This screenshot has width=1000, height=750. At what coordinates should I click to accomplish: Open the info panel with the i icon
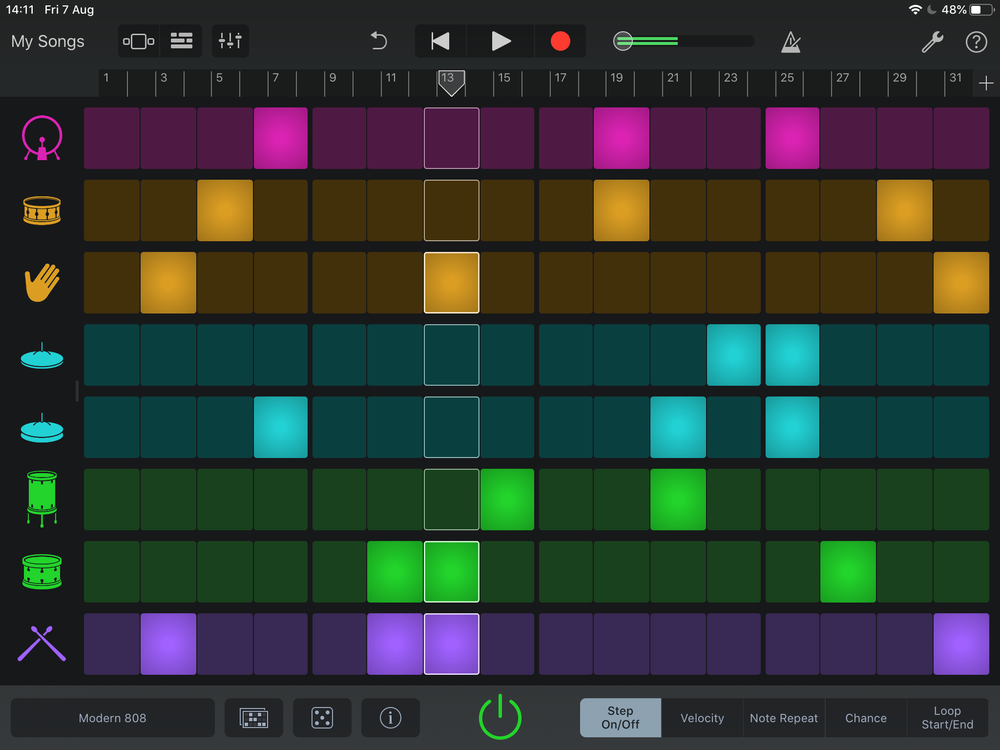click(x=390, y=717)
